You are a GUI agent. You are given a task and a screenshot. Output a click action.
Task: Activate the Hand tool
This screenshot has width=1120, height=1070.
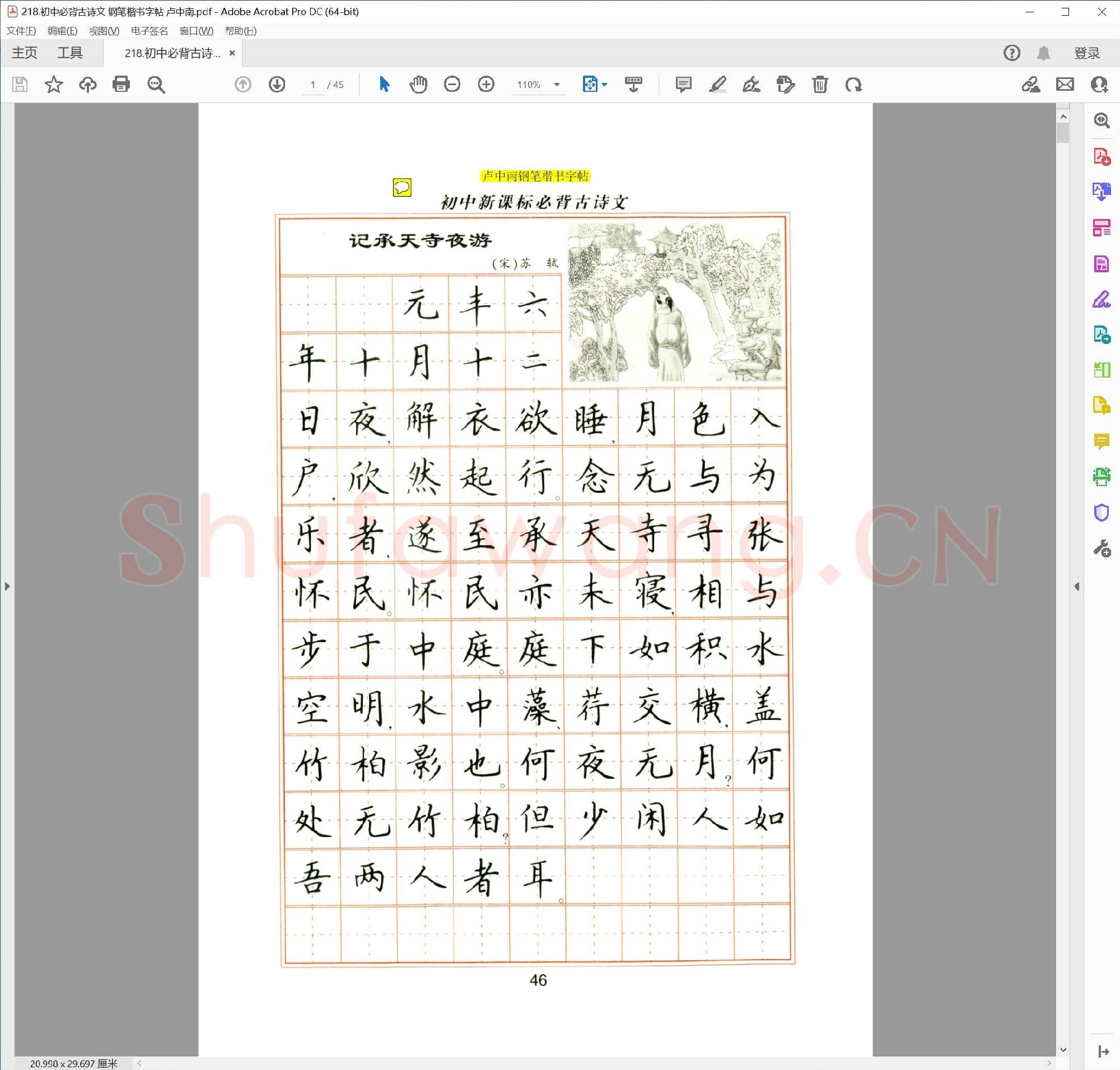(x=418, y=85)
